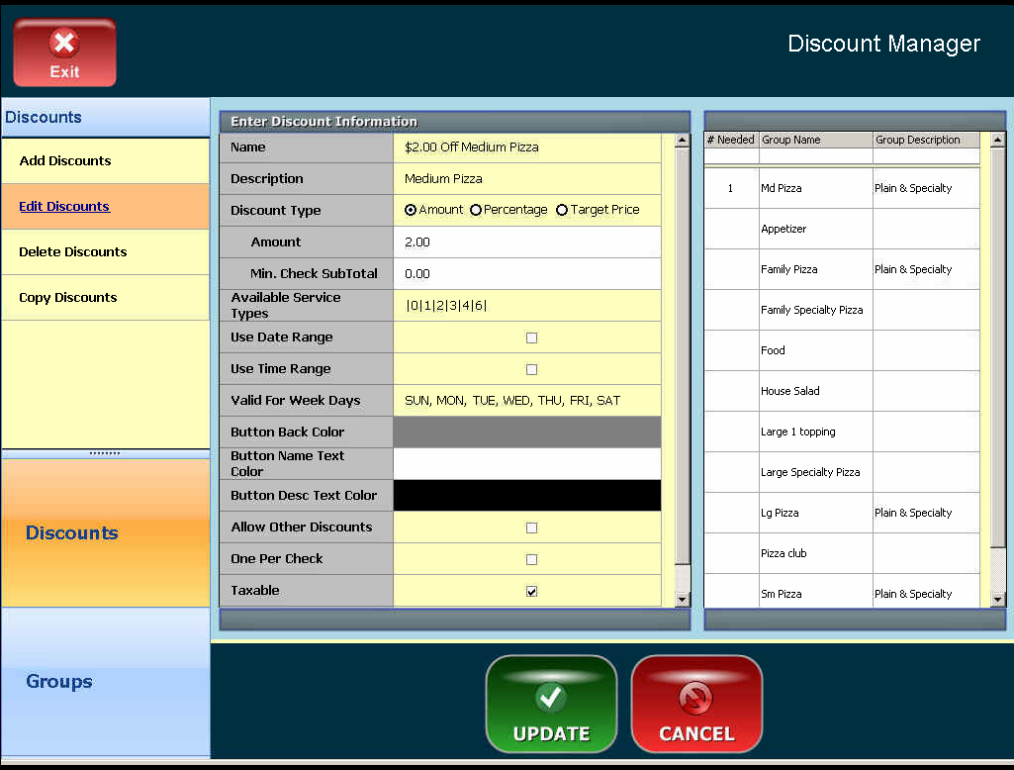The height and width of the screenshot is (770, 1014).
Task: Enable the Use Date Range checkbox
Action: (532, 338)
